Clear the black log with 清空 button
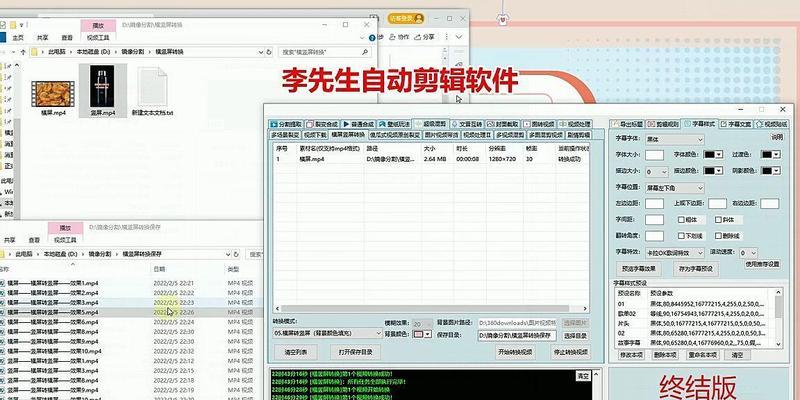Viewport: 800px width, 400px height. click(583, 377)
